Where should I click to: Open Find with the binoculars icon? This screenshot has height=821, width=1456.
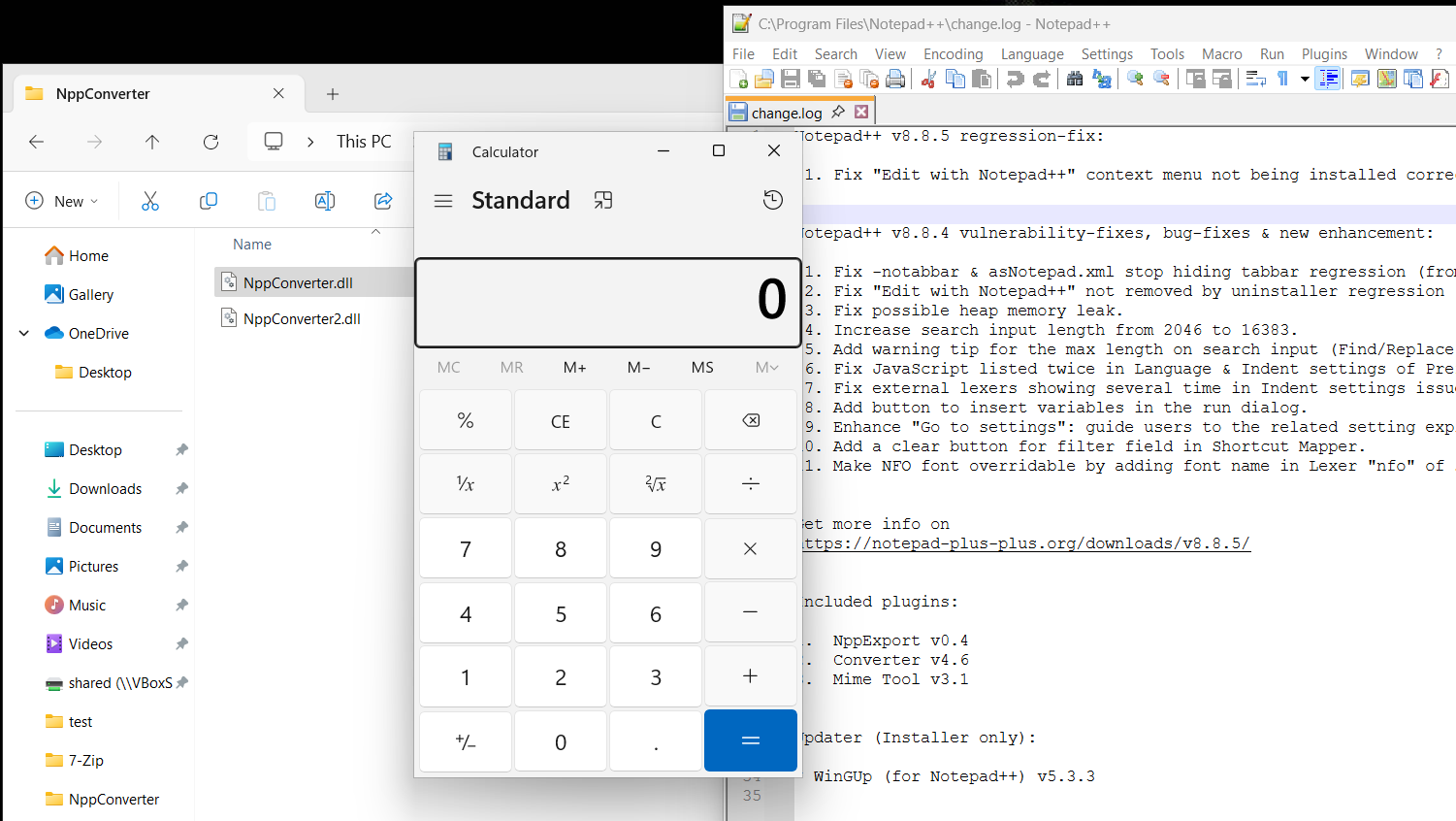coord(1075,79)
